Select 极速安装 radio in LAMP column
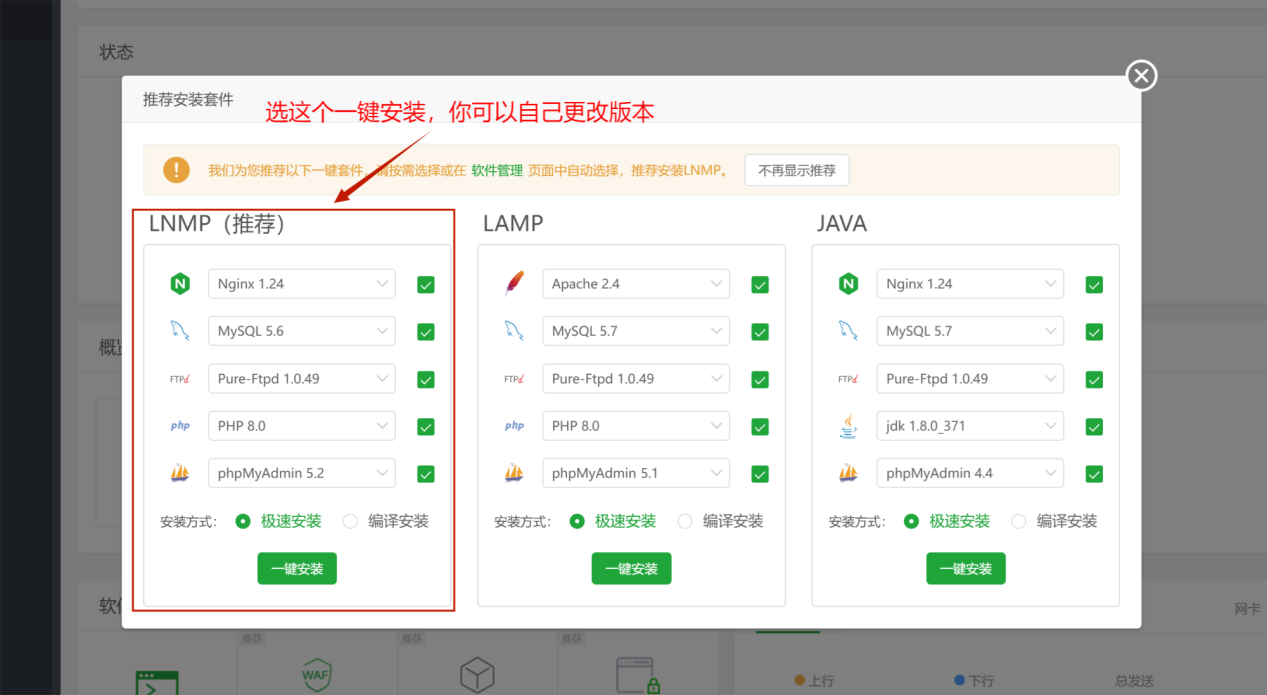The width and height of the screenshot is (1267, 695). point(576,521)
